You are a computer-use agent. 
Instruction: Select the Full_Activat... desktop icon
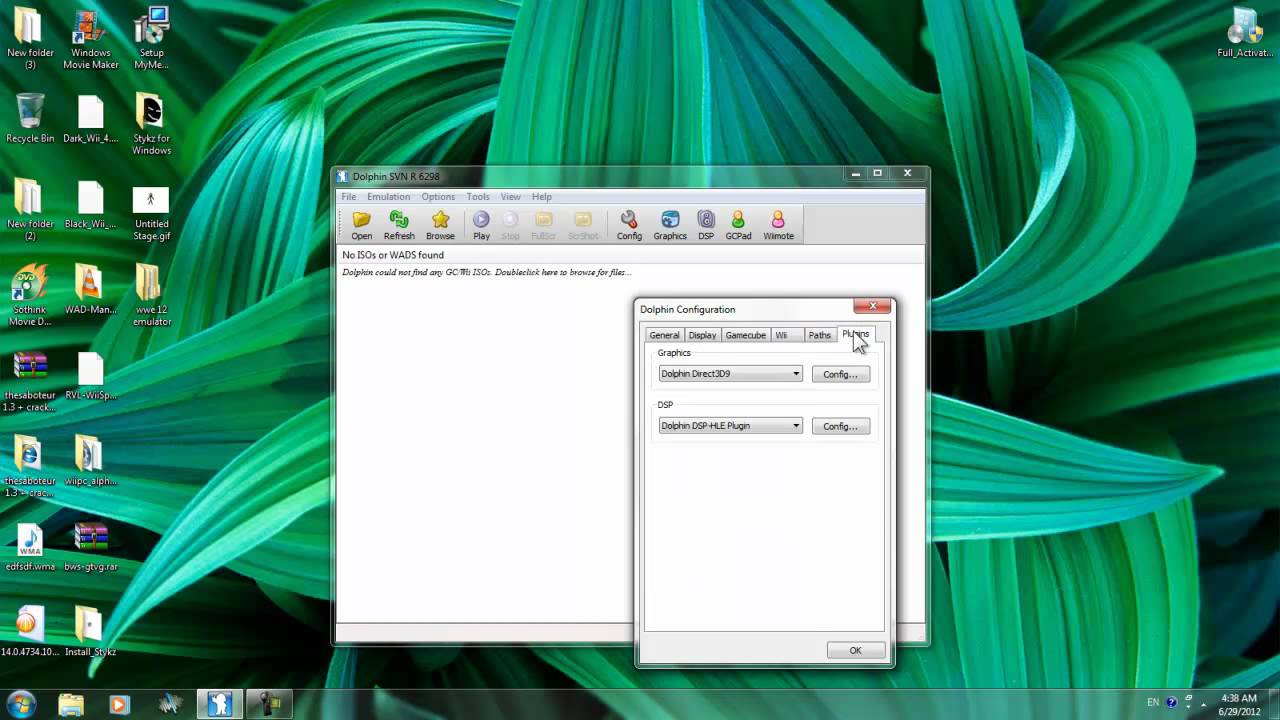click(x=1245, y=33)
